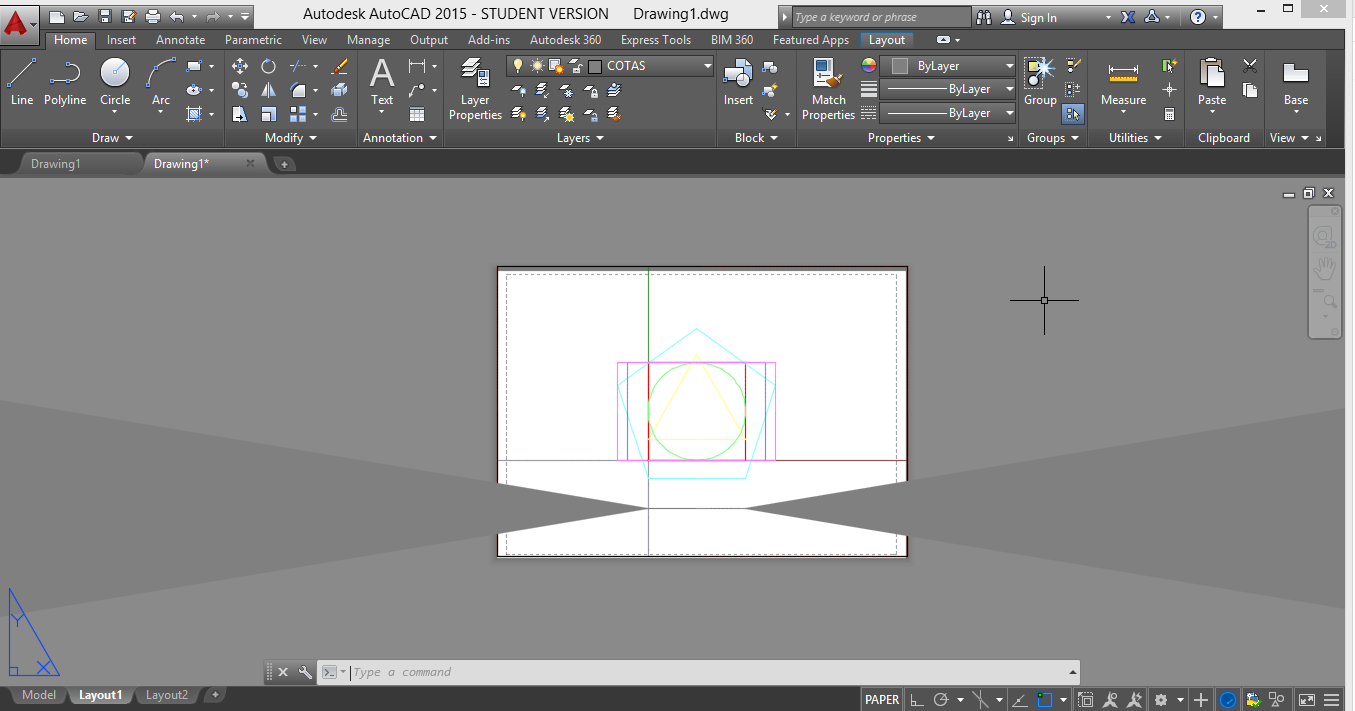Expand the Utilities panel
This screenshot has width=1355, height=711.
click(1135, 138)
